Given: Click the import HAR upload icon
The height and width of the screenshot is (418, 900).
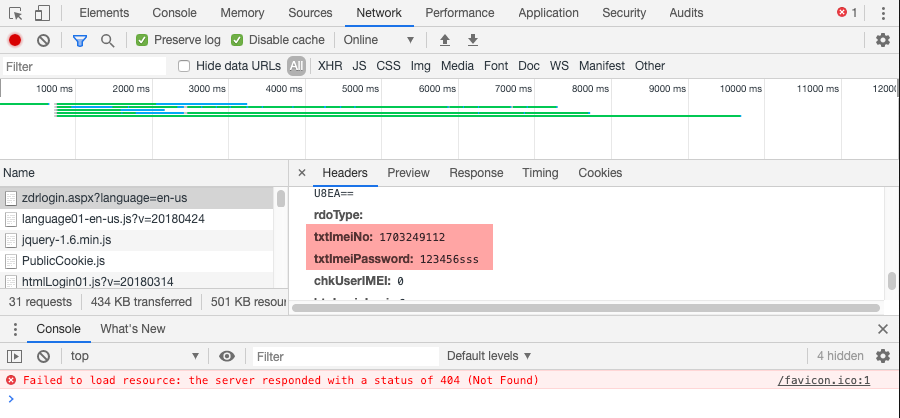Looking at the screenshot, I should tap(446, 40).
